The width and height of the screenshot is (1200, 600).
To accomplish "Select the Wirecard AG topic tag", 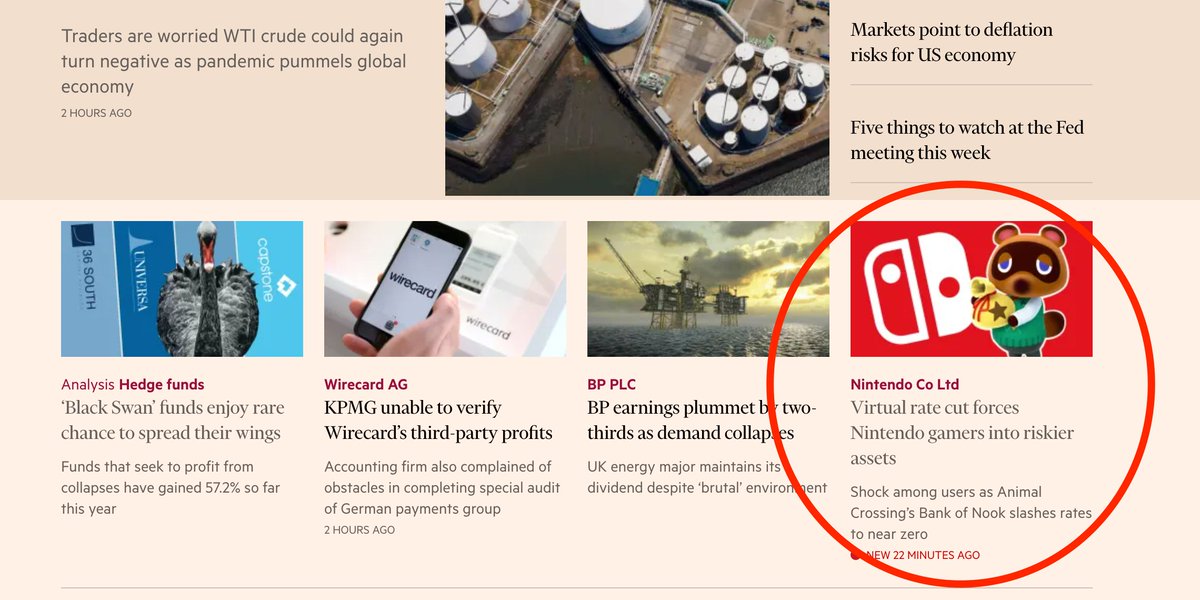I will 366,384.
